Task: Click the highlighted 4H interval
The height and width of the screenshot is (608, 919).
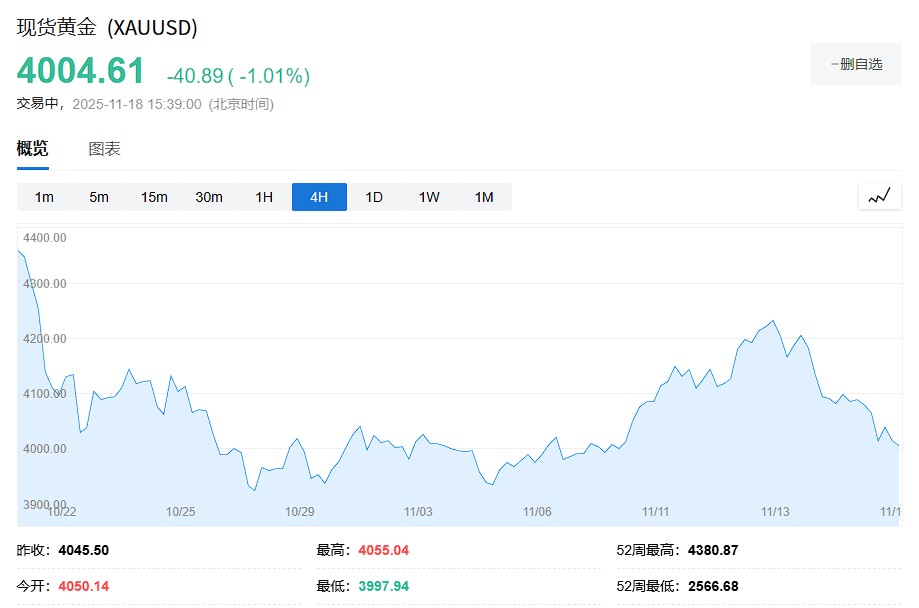Action: pos(319,197)
